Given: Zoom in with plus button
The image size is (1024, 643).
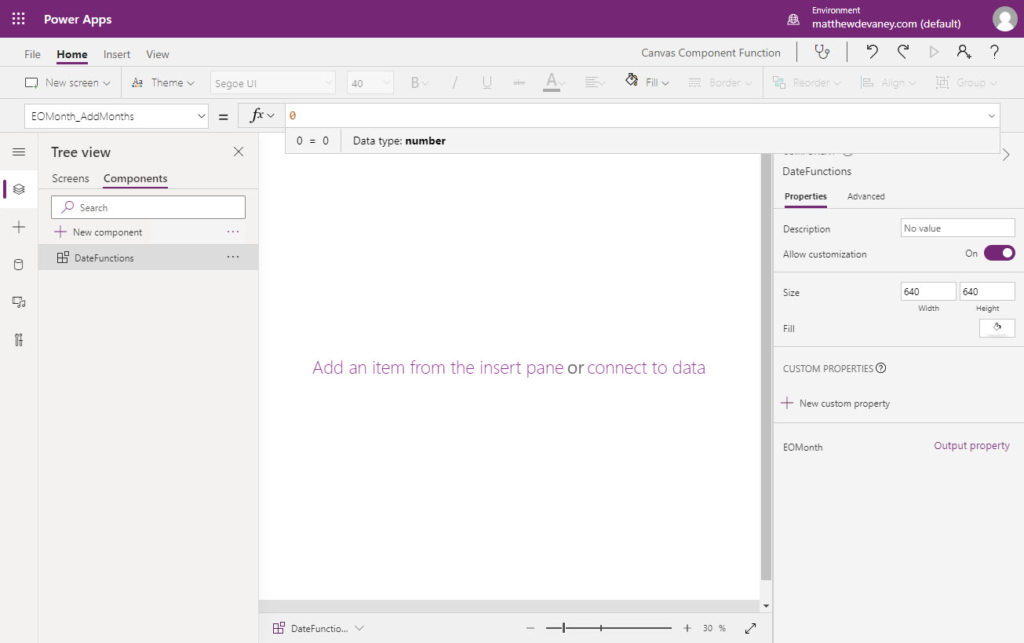Looking at the screenshot, I should click(687, 628).
